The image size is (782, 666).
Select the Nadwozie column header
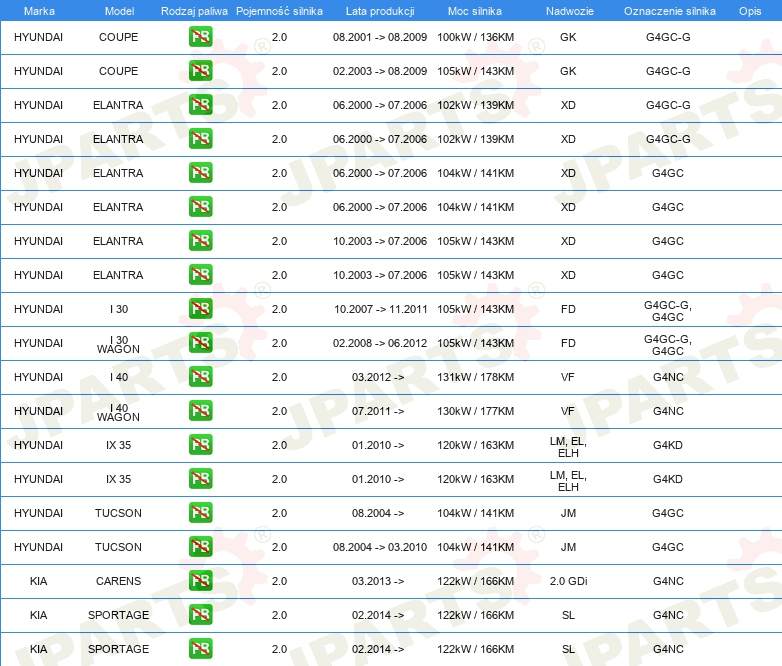[x=568, y=10]
